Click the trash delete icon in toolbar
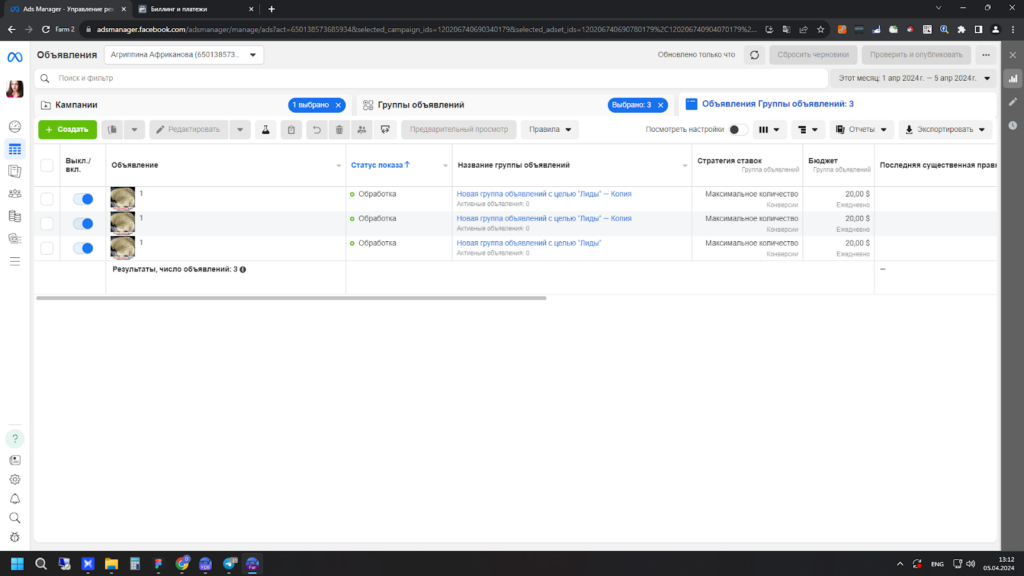 pyautogui.click(x=339, y=129)
